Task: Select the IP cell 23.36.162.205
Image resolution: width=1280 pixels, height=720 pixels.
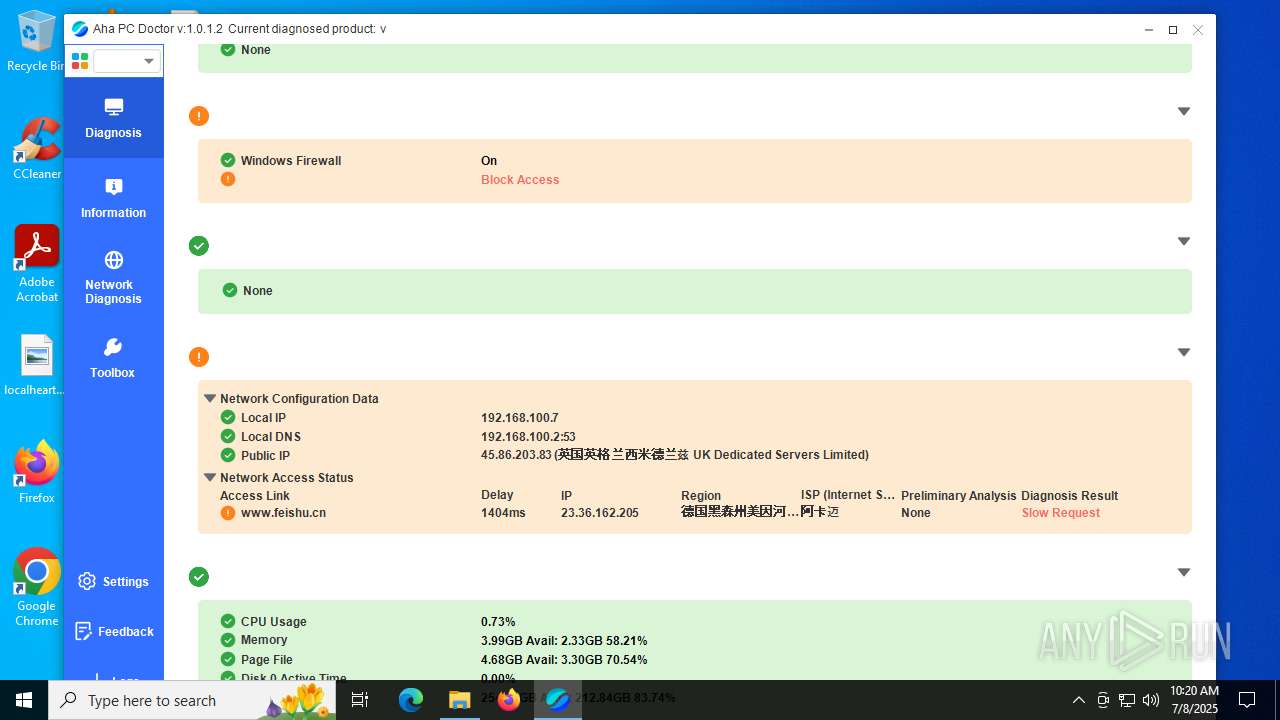Action: point(599,513)
